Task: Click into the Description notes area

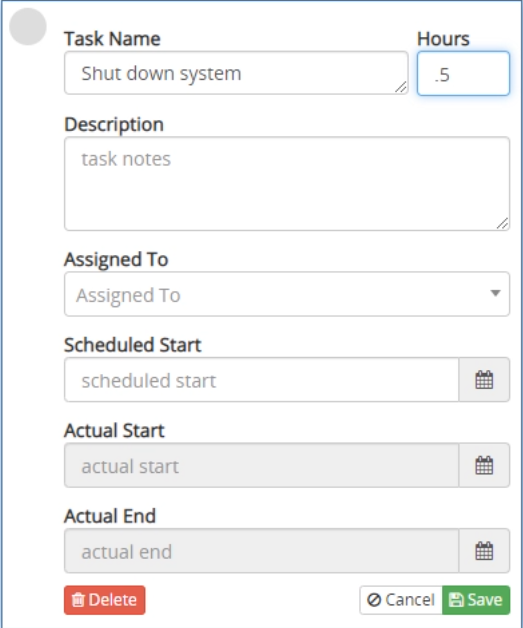Action: [287, 184]
